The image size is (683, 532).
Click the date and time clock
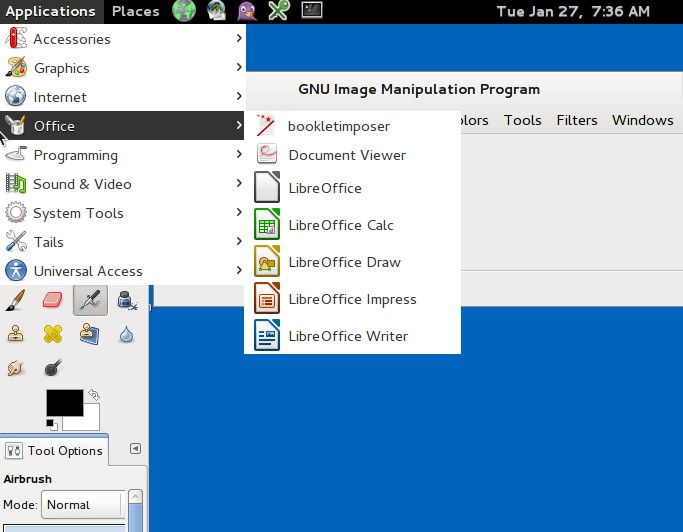point(573,11)
